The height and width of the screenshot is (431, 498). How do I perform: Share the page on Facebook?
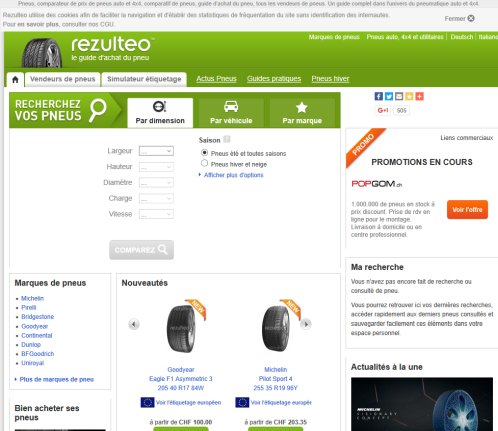pos(379,96)
